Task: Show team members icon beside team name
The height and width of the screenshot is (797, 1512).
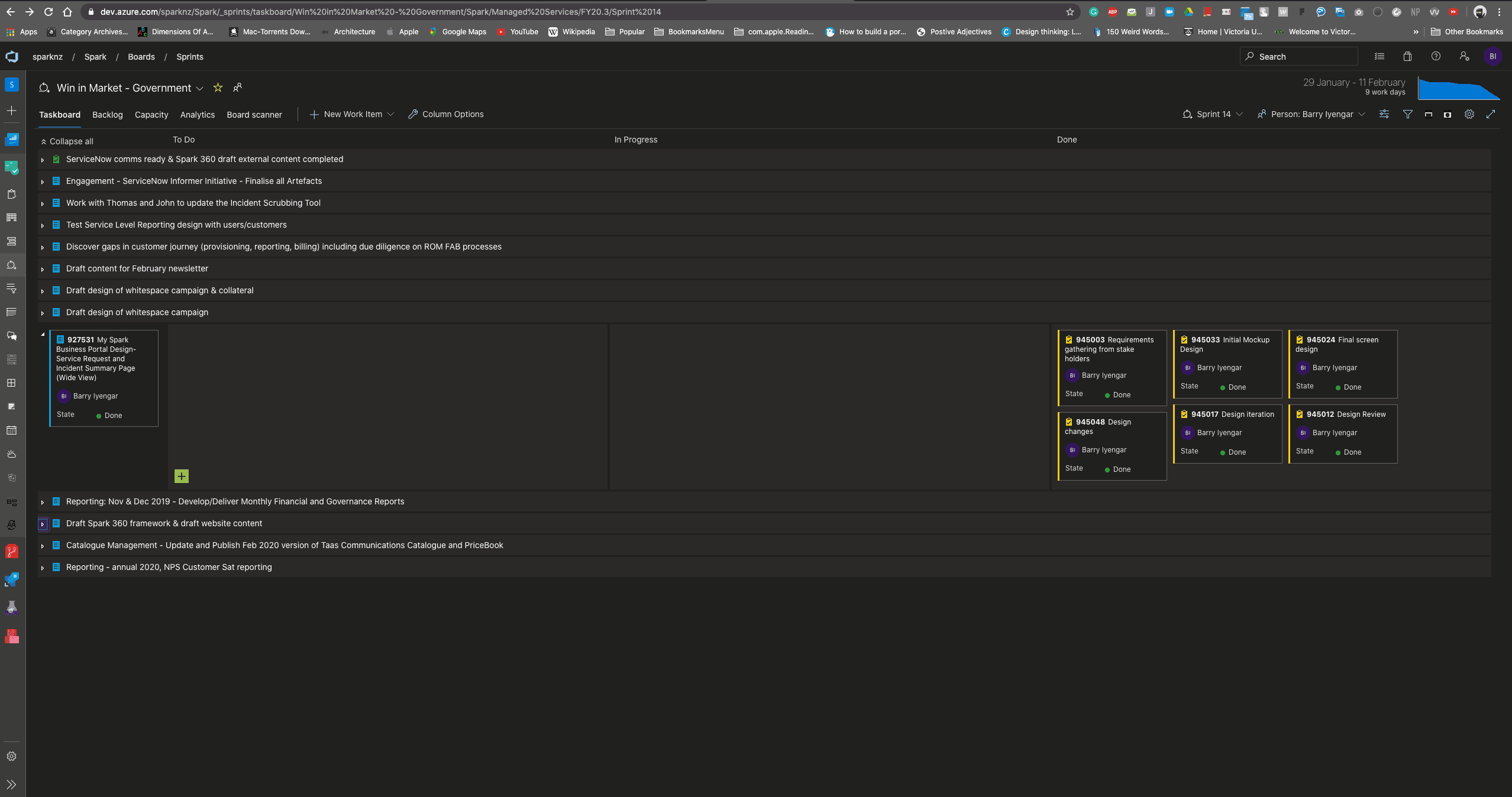Action: (238, 88)
